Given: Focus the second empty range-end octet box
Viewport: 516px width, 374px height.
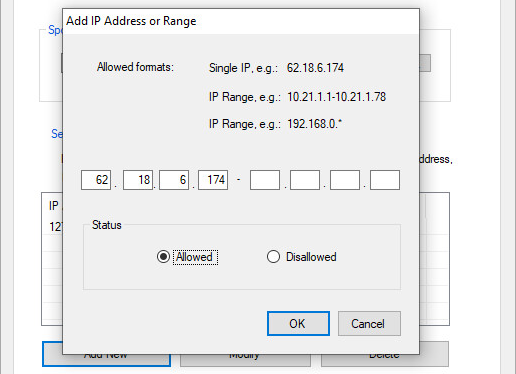Looking at the screenshot, I should 305,180.
